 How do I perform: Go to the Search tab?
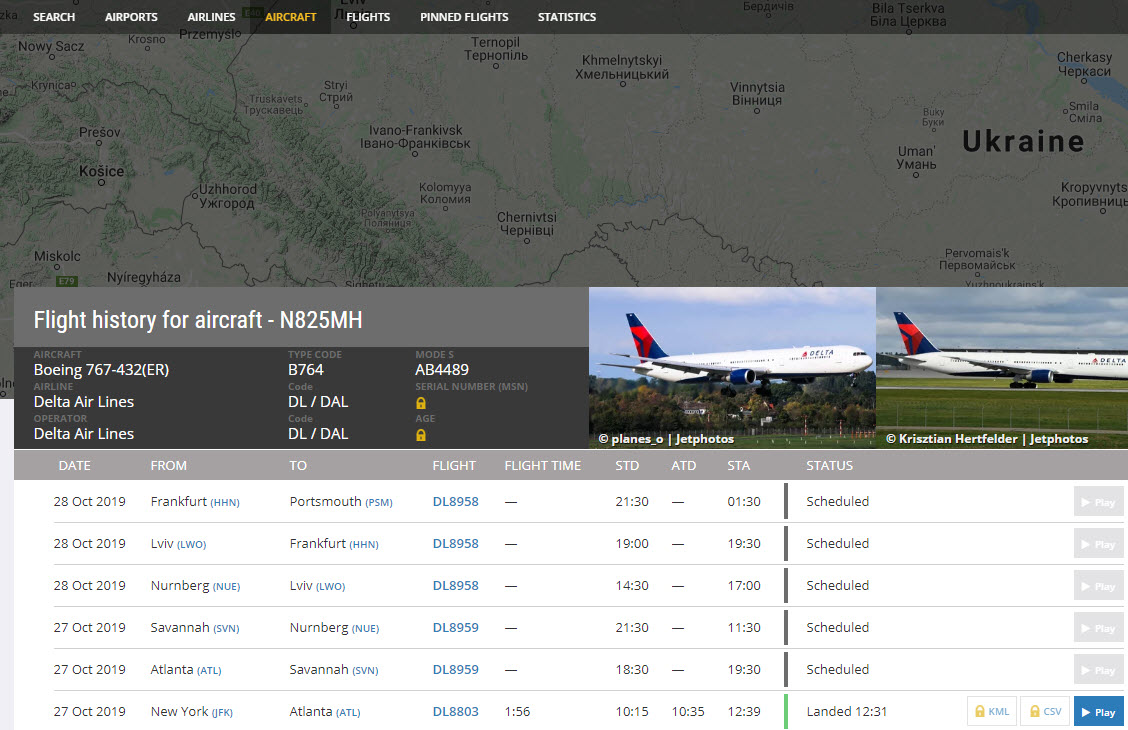[54, 17]
